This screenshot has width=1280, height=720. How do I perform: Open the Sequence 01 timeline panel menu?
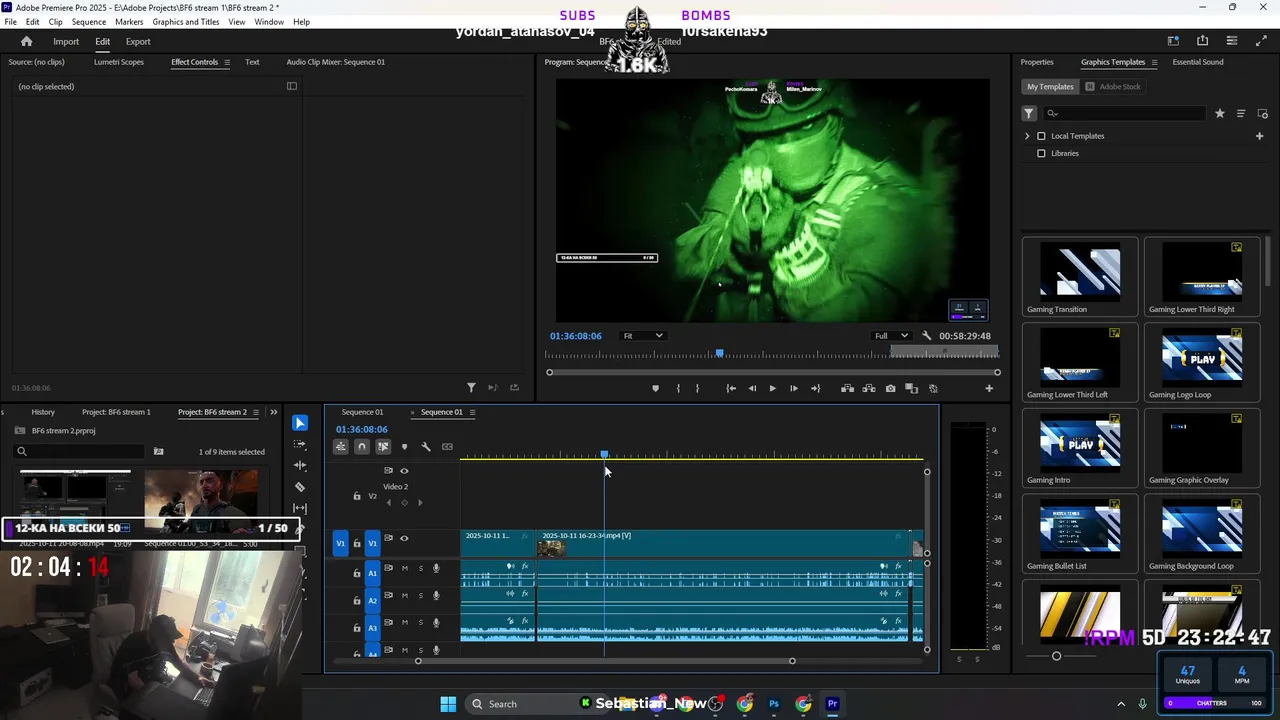tap(472, 412)
